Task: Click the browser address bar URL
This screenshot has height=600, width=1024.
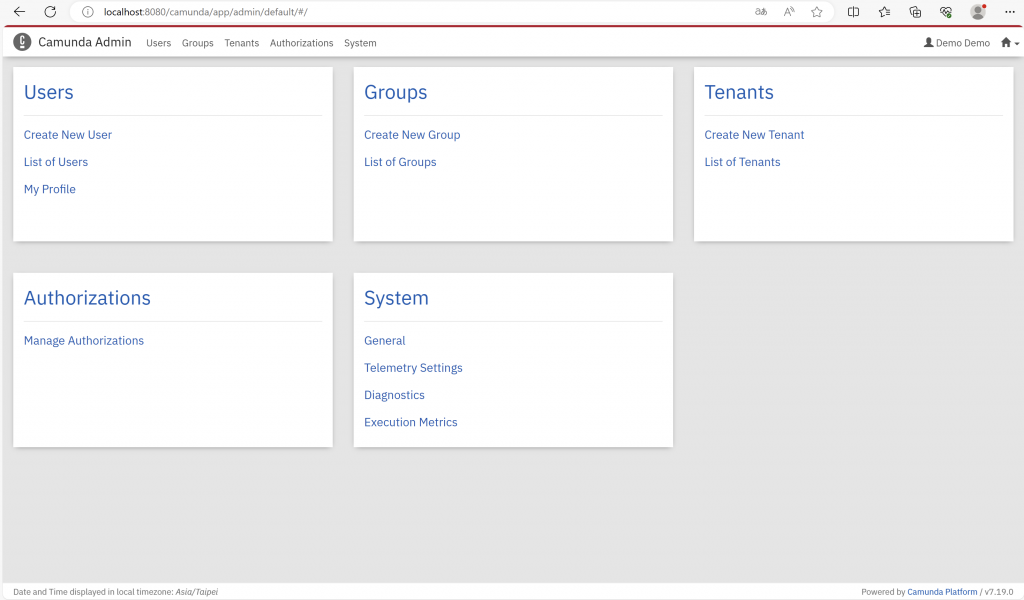Action: [x=206, y=12]
